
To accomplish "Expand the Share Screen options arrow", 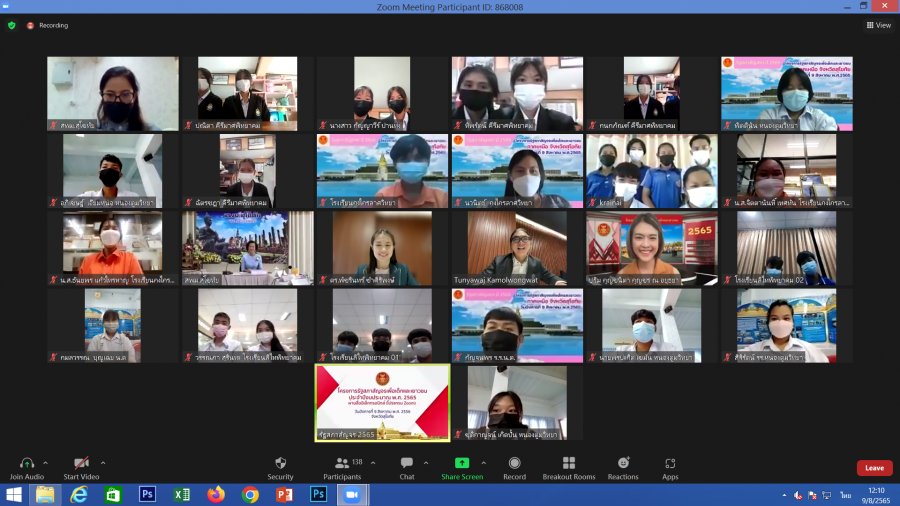I will (484, 463).
